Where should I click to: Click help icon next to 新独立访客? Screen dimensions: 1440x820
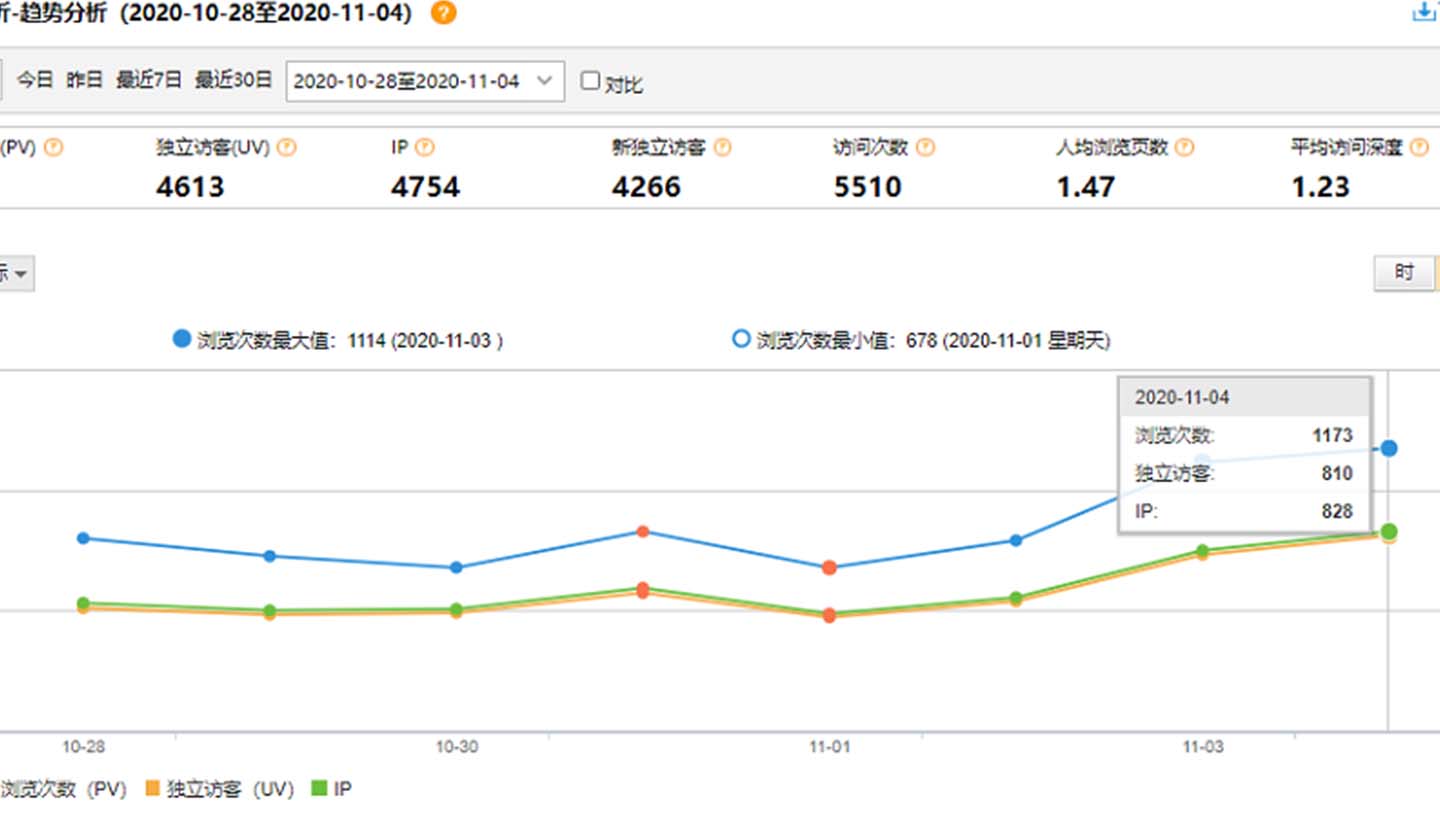click(722, 148)
